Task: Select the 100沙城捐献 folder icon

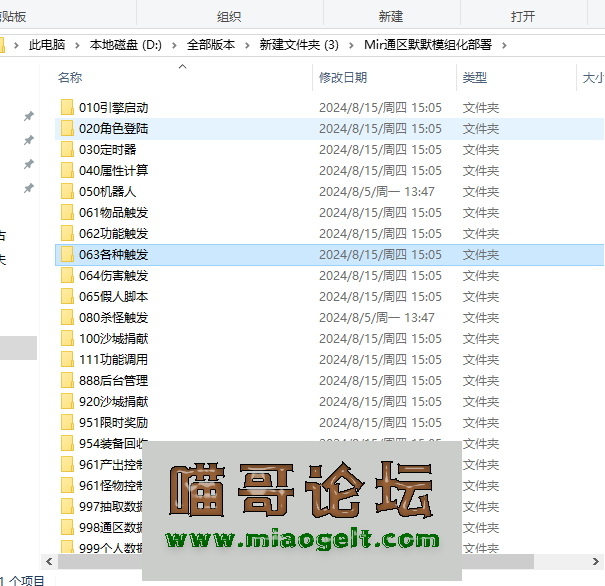Action: [x=67, y=338]
